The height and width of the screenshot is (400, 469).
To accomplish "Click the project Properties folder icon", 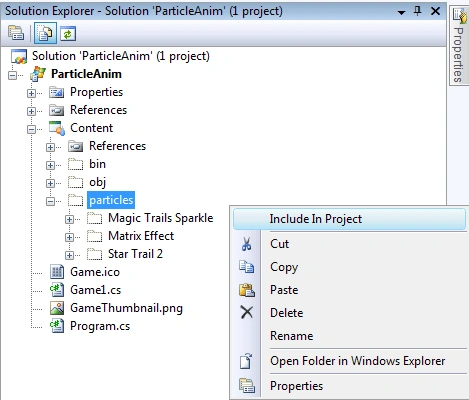I will click(57, 92).
